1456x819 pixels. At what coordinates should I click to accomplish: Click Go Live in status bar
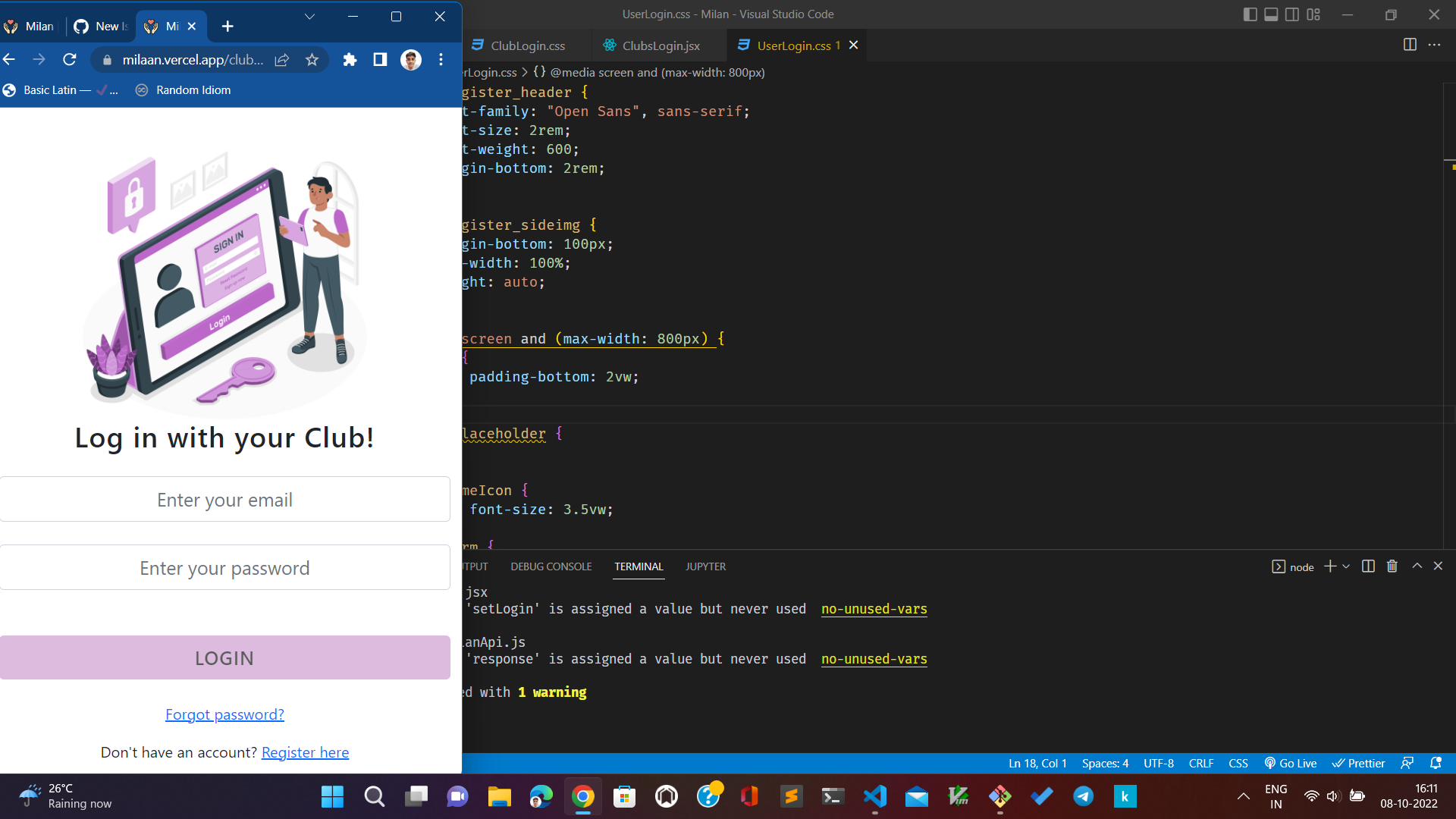coord(1290,763)
